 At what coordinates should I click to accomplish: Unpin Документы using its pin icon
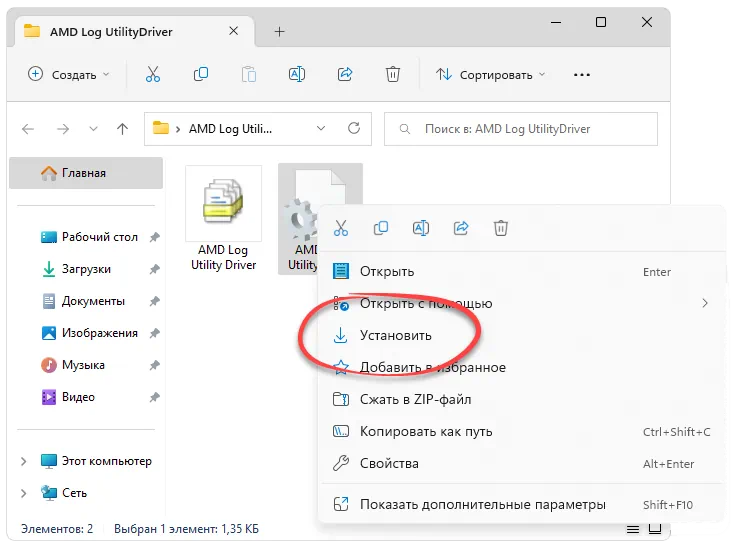[x=154, y=301]
